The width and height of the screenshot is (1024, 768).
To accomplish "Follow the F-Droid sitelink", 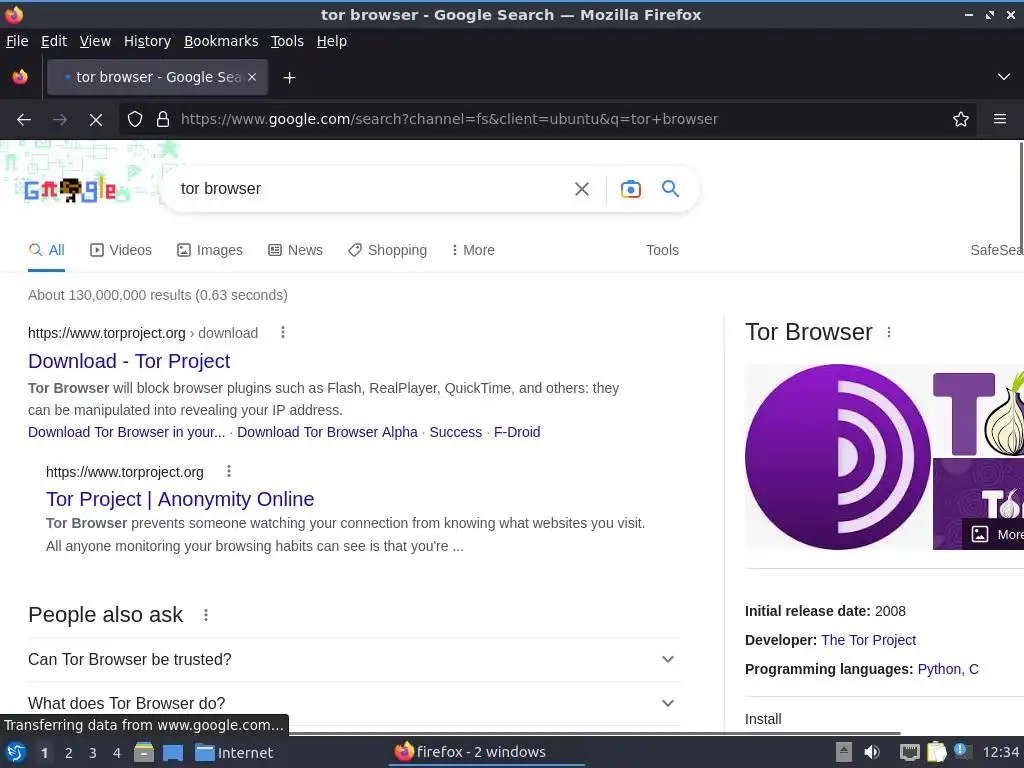I will point(517,432).
